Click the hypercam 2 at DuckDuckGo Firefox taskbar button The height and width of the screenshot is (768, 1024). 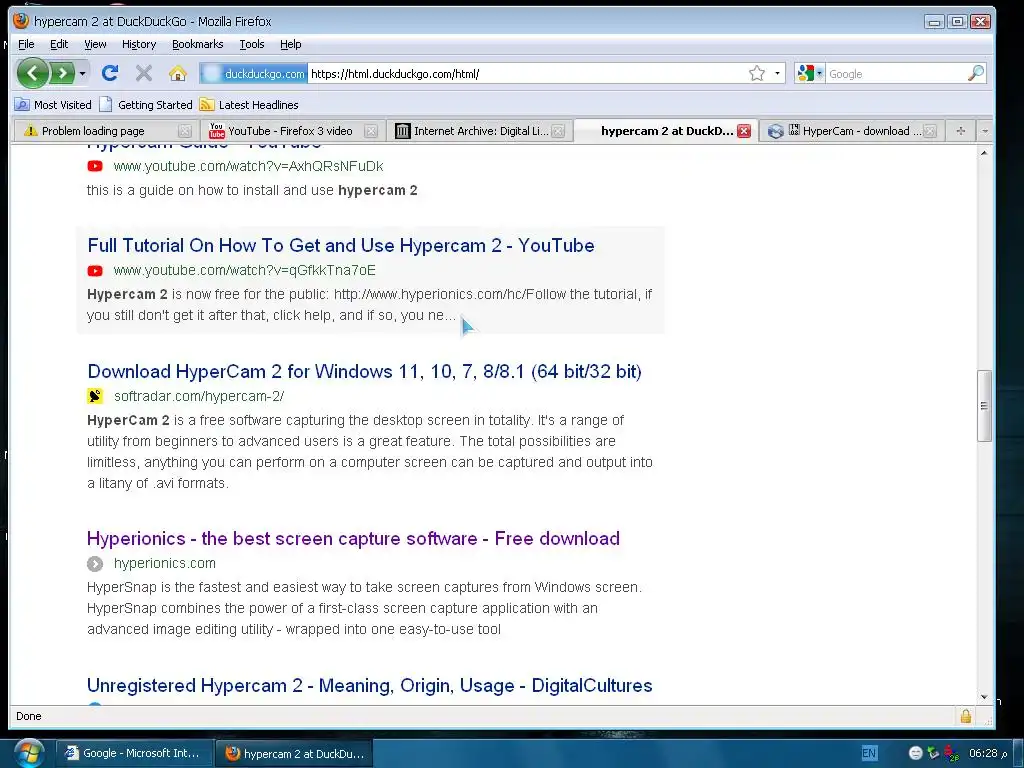point(295,754)
